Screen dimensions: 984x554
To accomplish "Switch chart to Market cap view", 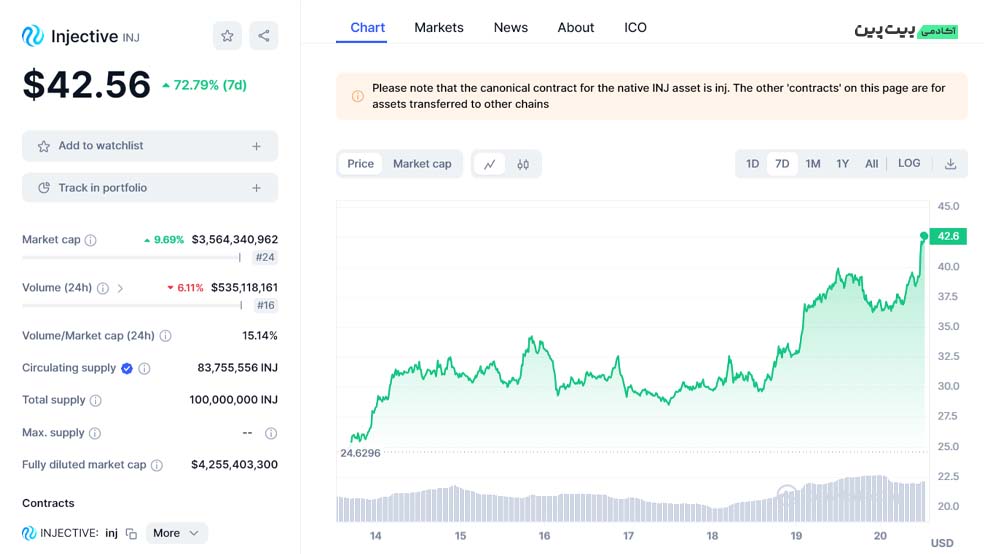I will [x=422, y=164].
